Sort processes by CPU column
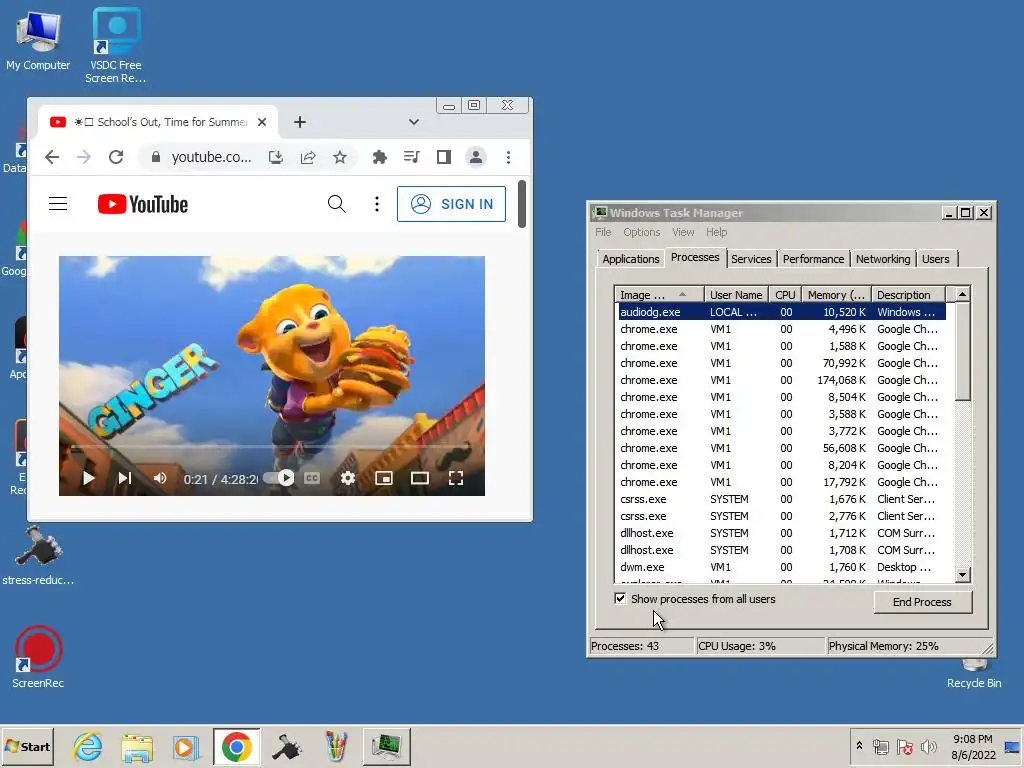Viewport: 1024px width, 768px height. pyautogui.click(x=785, y=295)
